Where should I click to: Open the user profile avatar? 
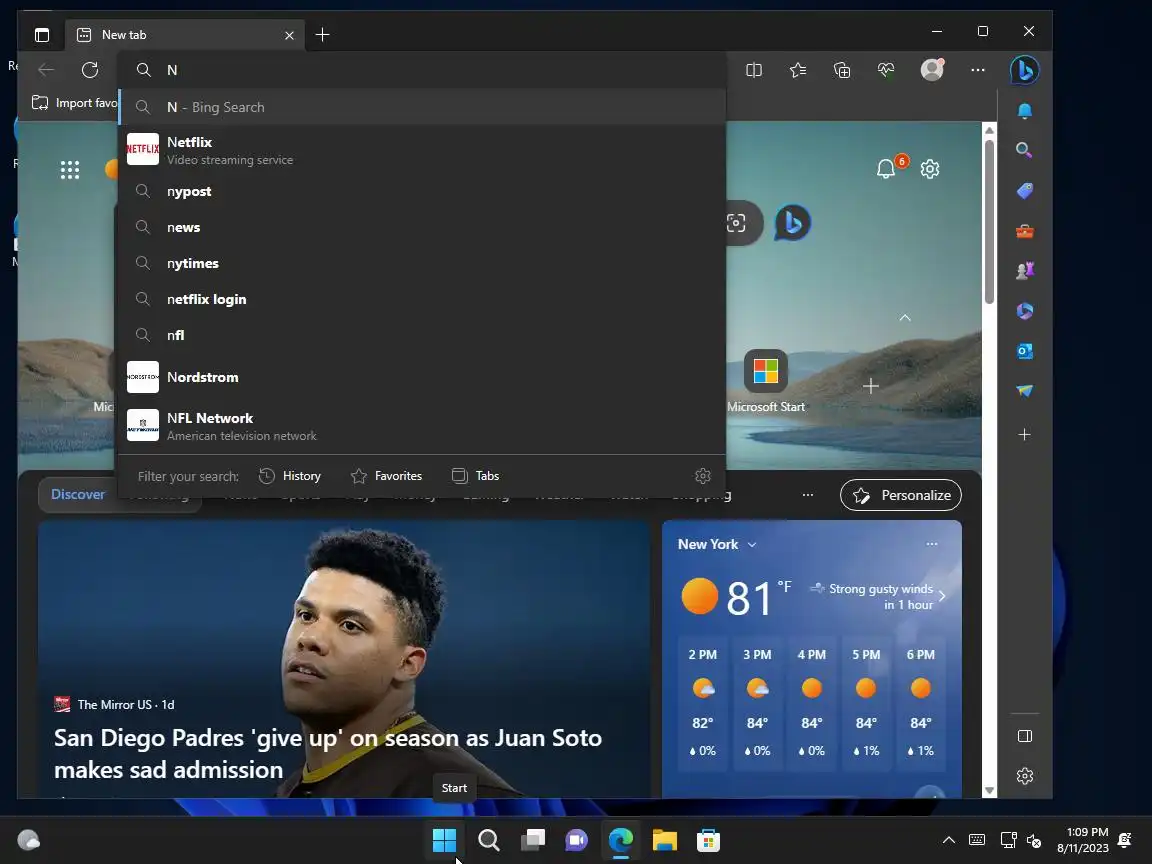pos(932,70)
